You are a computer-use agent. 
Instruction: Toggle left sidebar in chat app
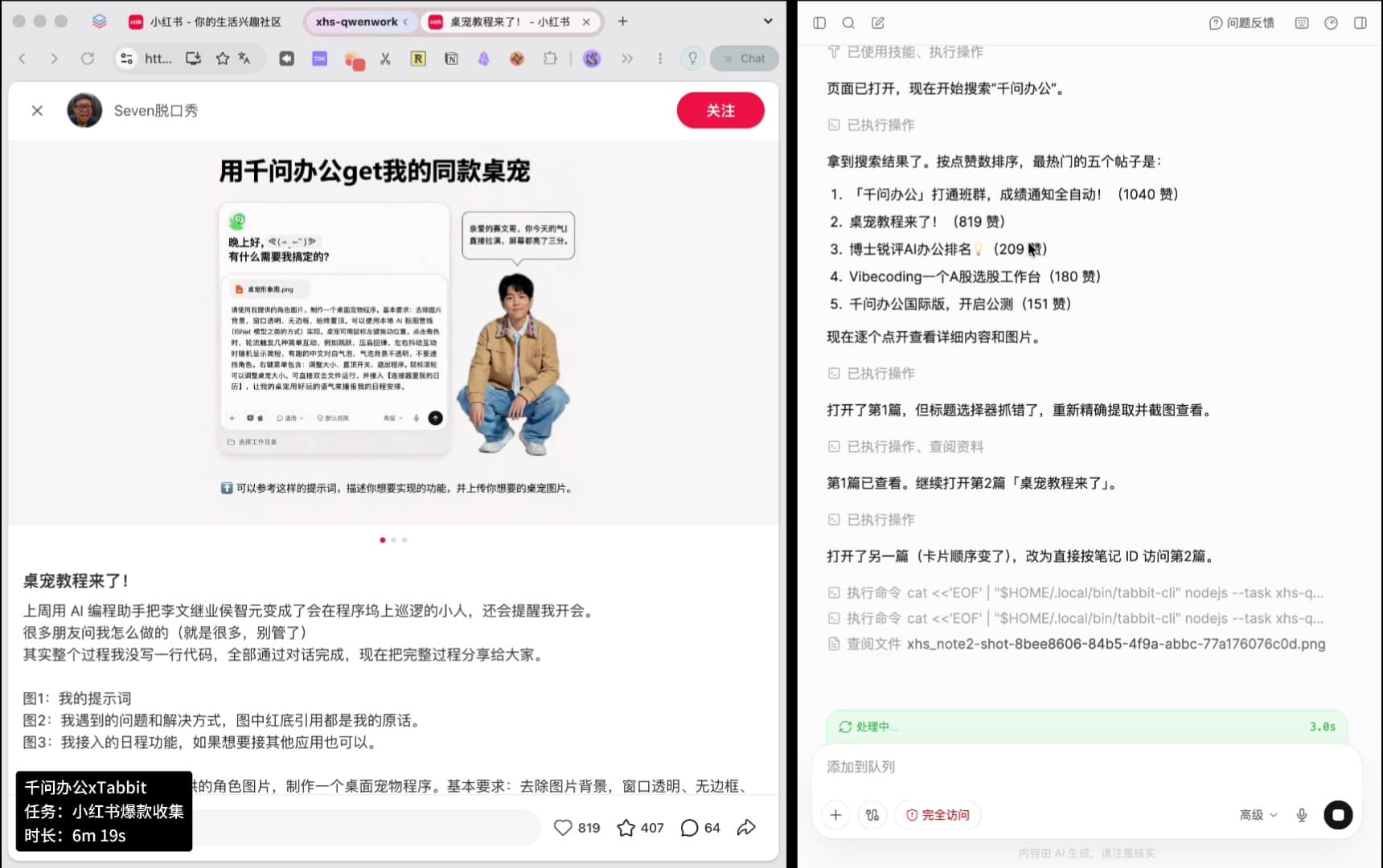(819, 23)
